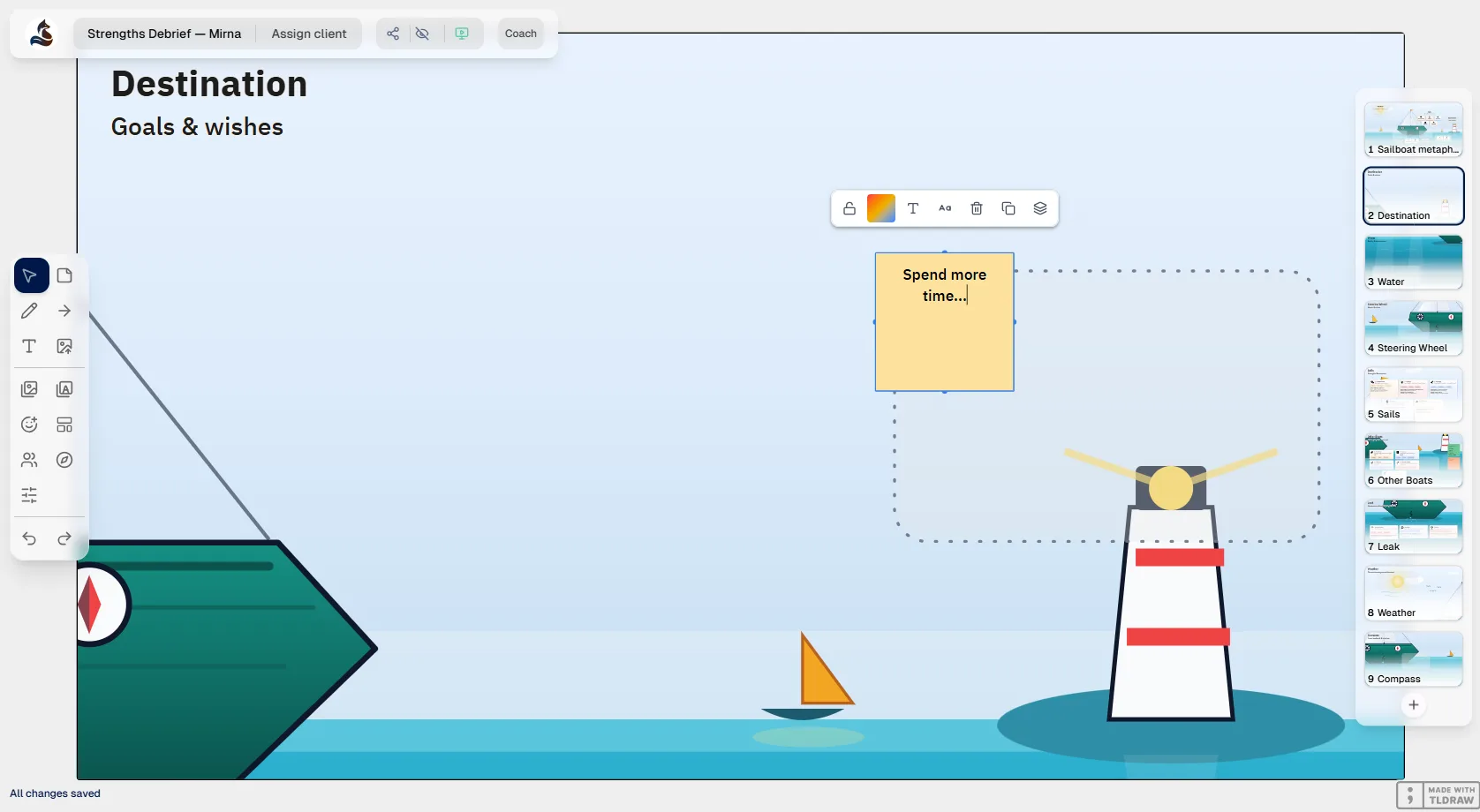This screenshot has width=1480, height=812.
Task: Pick the arrow connector tool
Action: tap(64, 311)
